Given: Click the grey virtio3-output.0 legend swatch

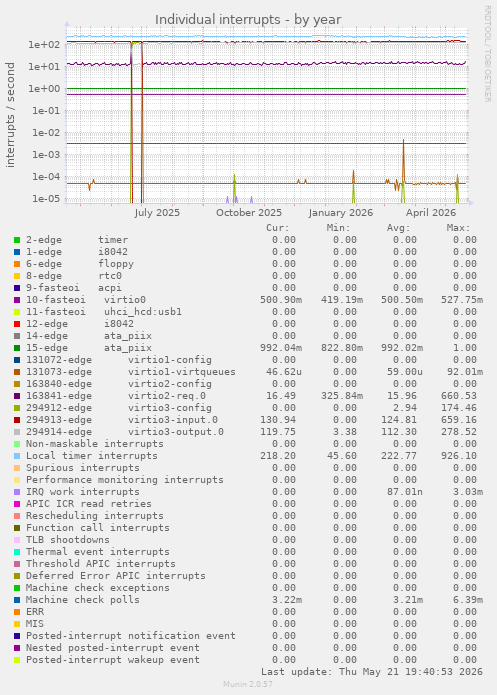Looking at the screenshot, I should pos(17,432).
